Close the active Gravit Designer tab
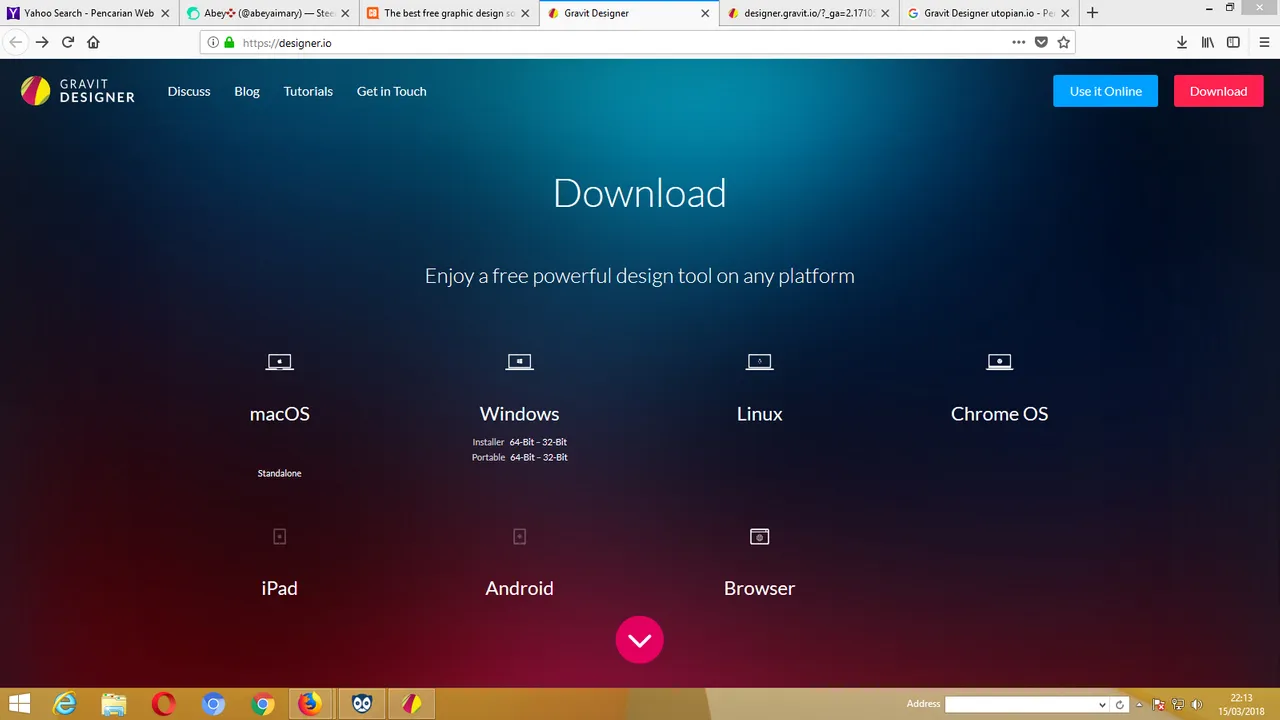 [x=705, y=13]
